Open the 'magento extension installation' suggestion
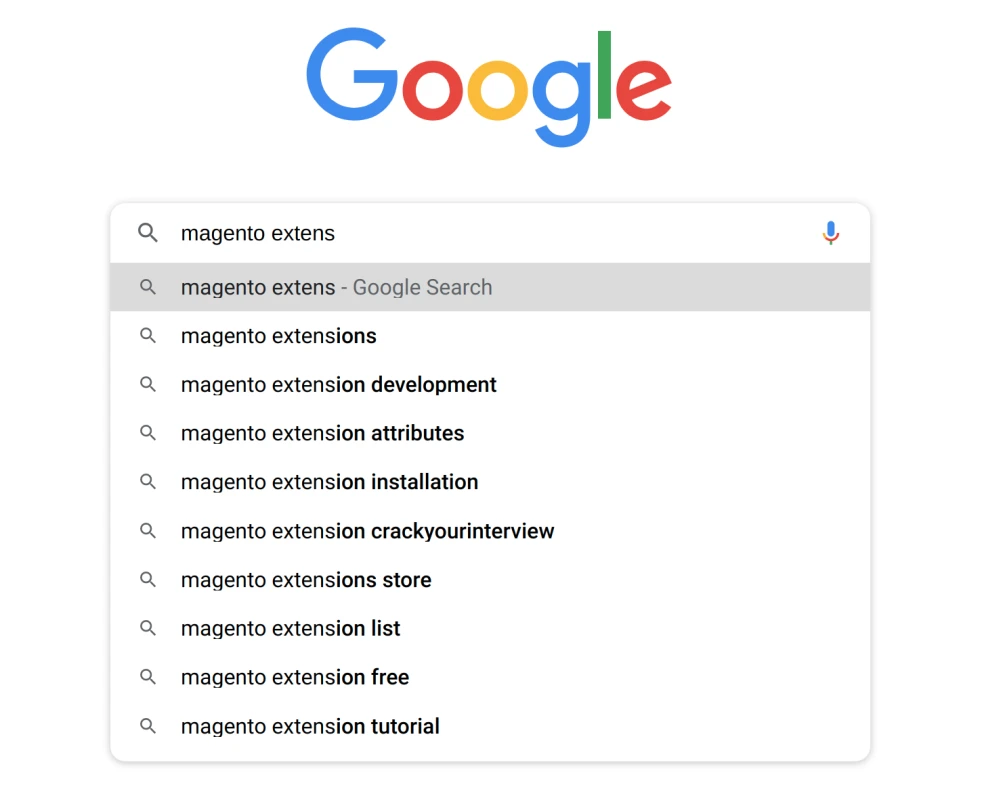The height and width of the screenshot is (800, 984). [329, 481]
